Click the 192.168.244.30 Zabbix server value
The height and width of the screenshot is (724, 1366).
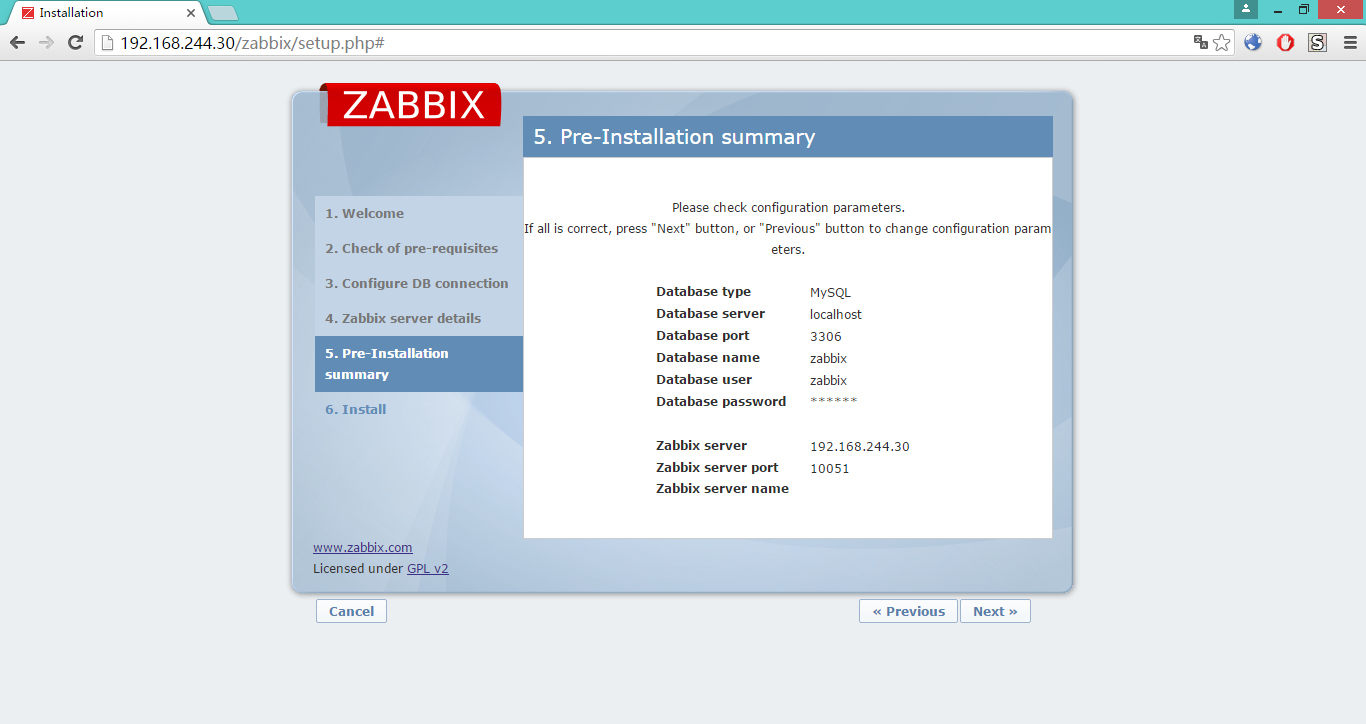860,446
